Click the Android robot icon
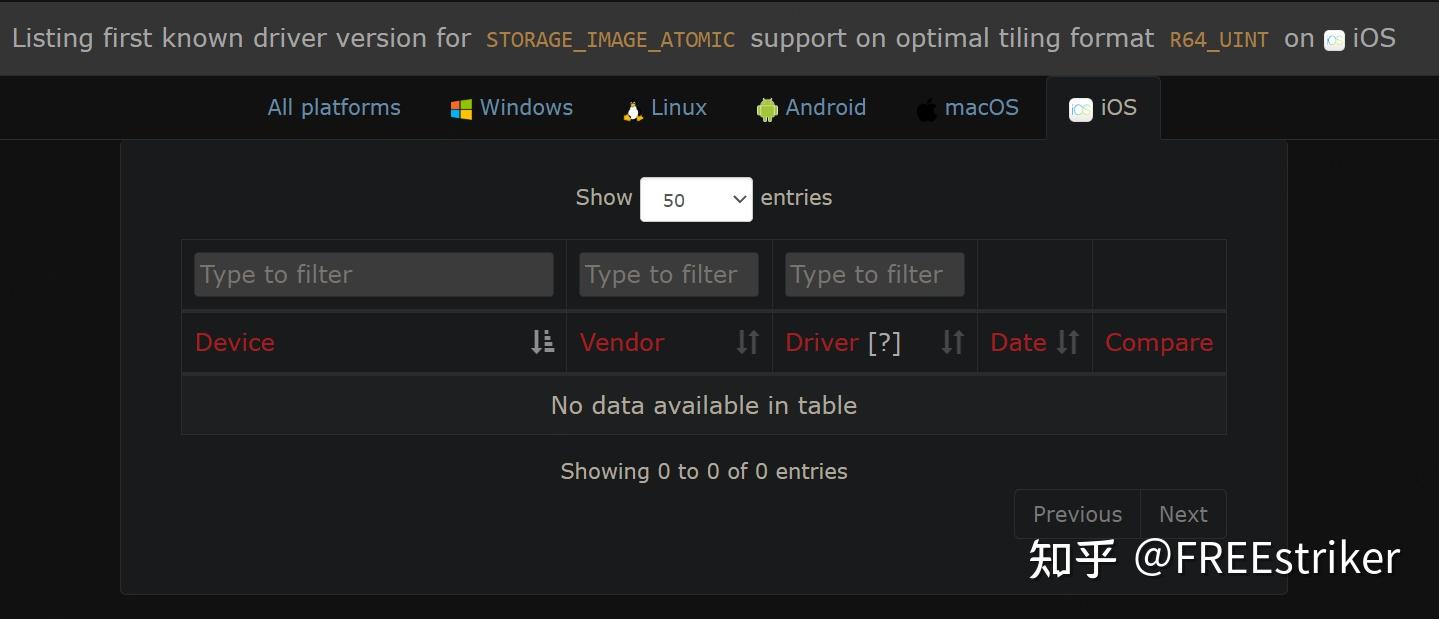1439x619 pixels. pos(767,109)
